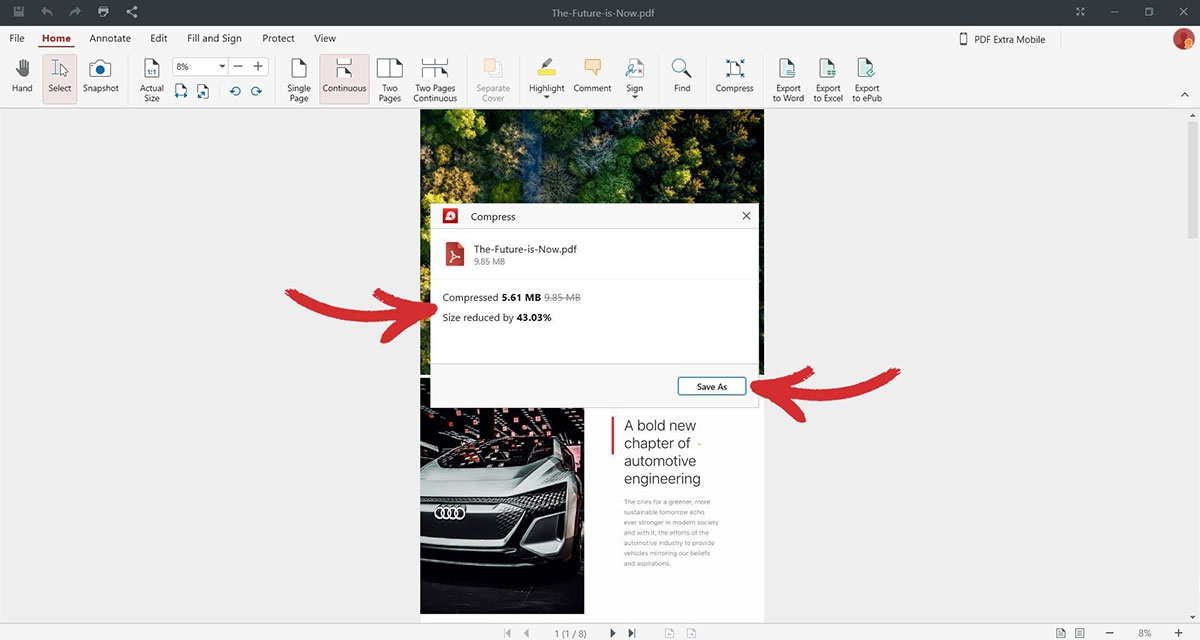Print the document

103,12
